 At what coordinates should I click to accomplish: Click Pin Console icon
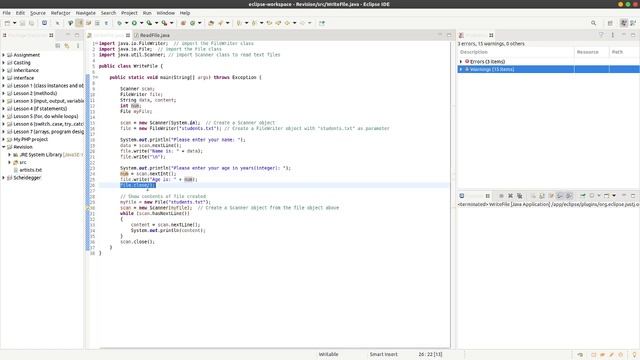[x=583, y=196]
